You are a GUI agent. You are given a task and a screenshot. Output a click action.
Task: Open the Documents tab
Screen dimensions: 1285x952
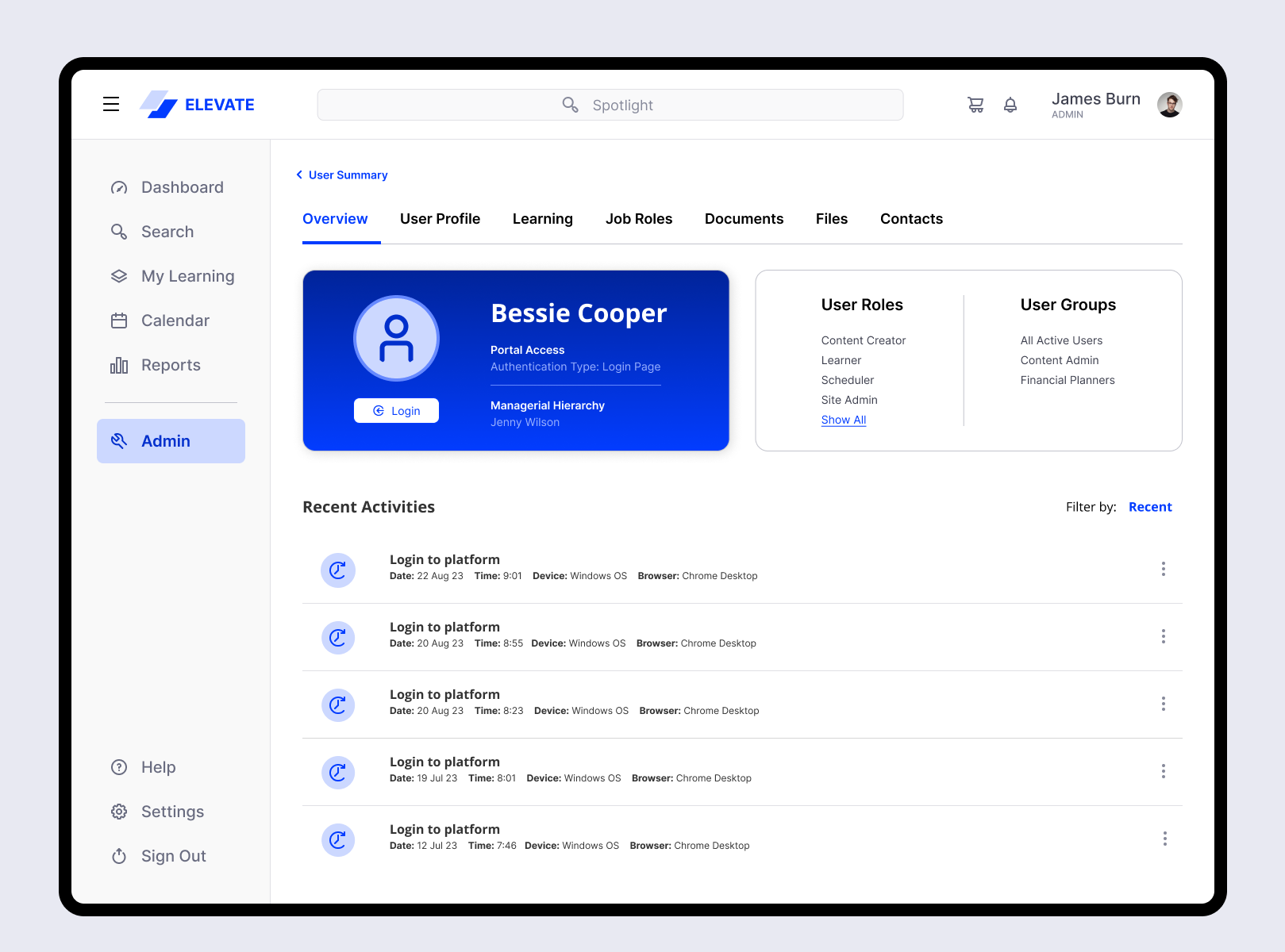click(x=744, y=218)
